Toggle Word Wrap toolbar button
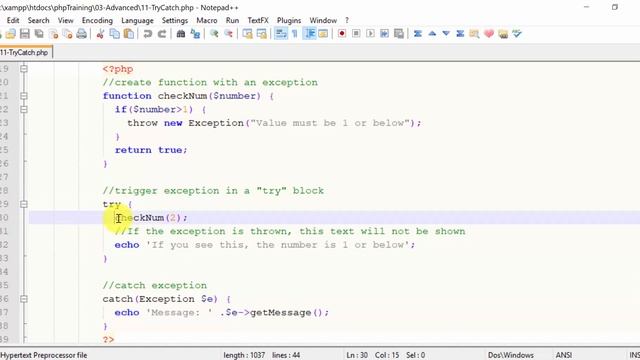Screen dimensions: 640x360 point(281,34)
